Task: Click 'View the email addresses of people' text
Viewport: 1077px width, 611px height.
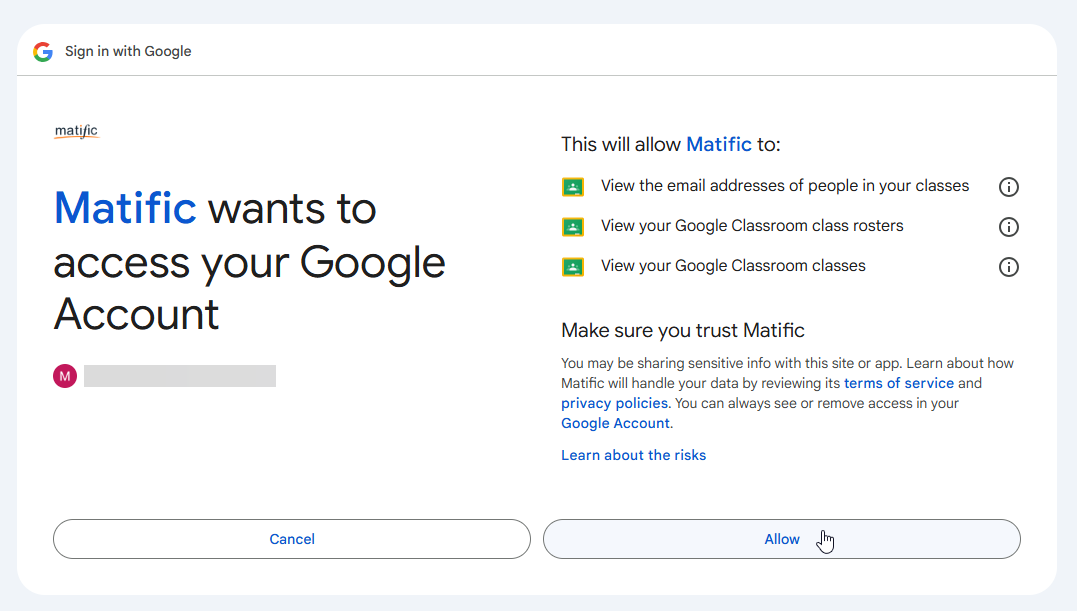Action: tap(785, 186)
